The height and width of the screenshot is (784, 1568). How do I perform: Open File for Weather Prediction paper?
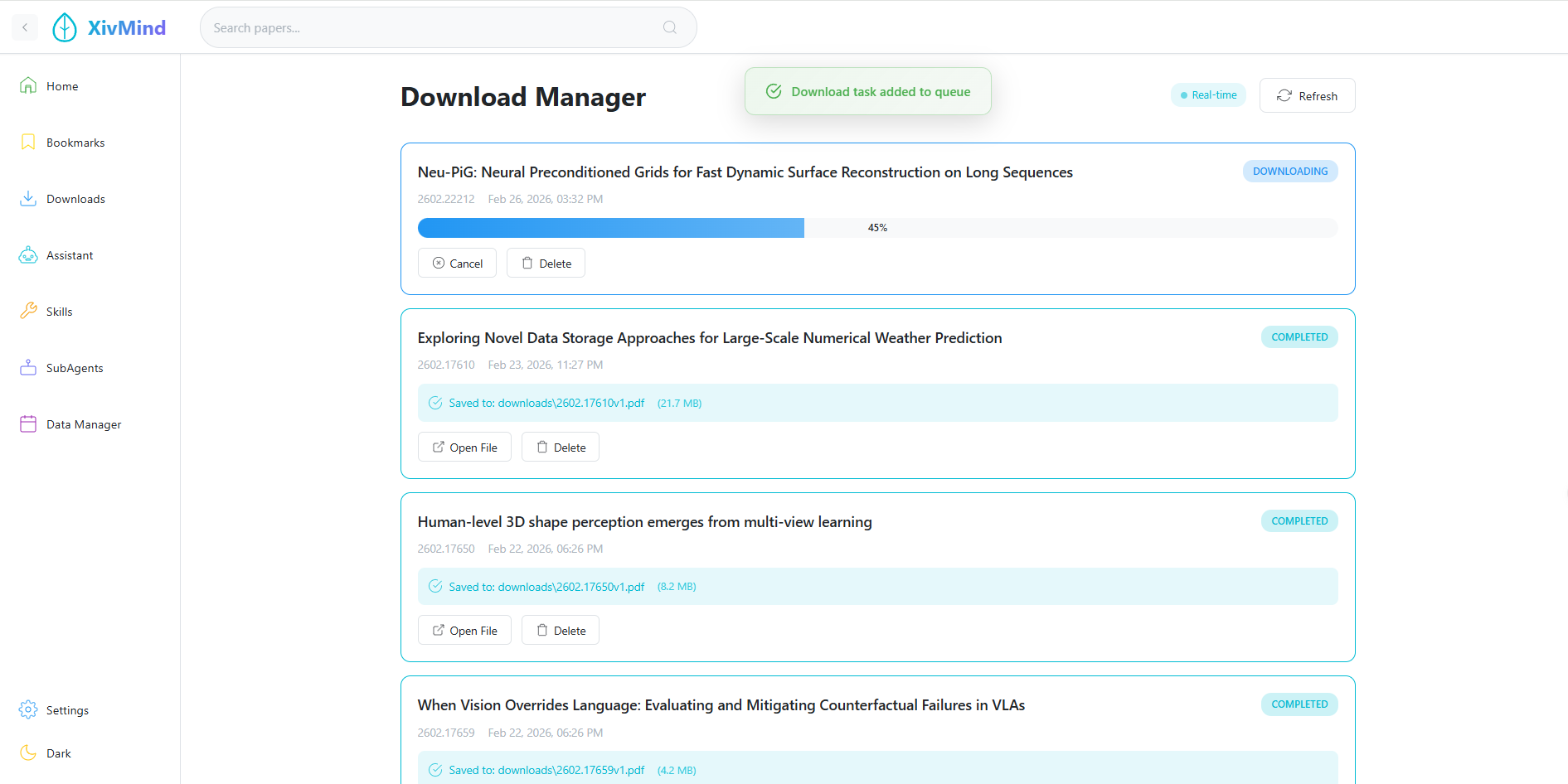pos(464,447)
